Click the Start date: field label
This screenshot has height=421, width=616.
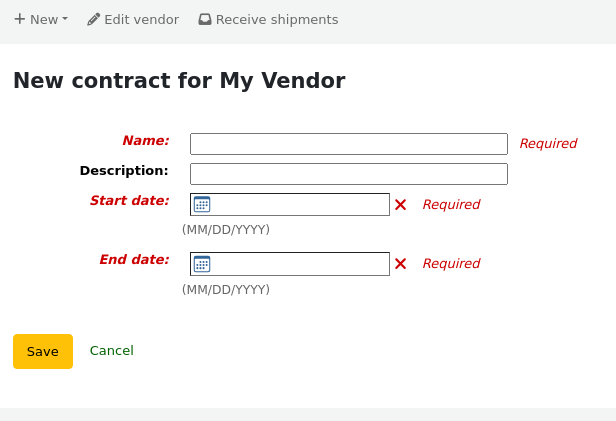(129, 201)
